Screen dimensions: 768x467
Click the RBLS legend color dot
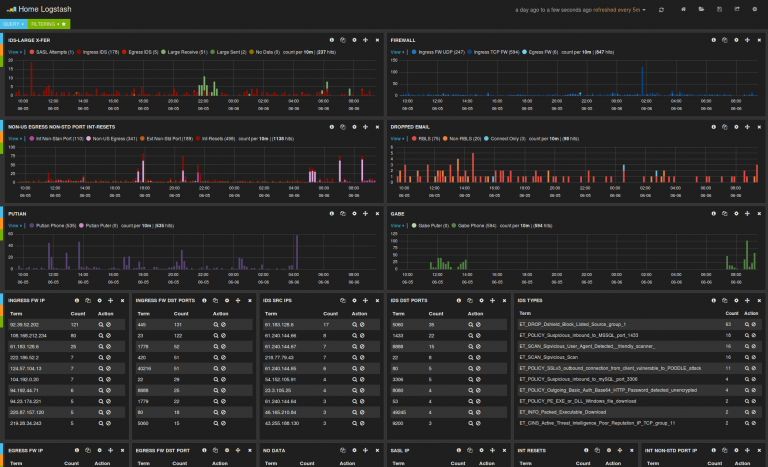(x=414, y=139)
